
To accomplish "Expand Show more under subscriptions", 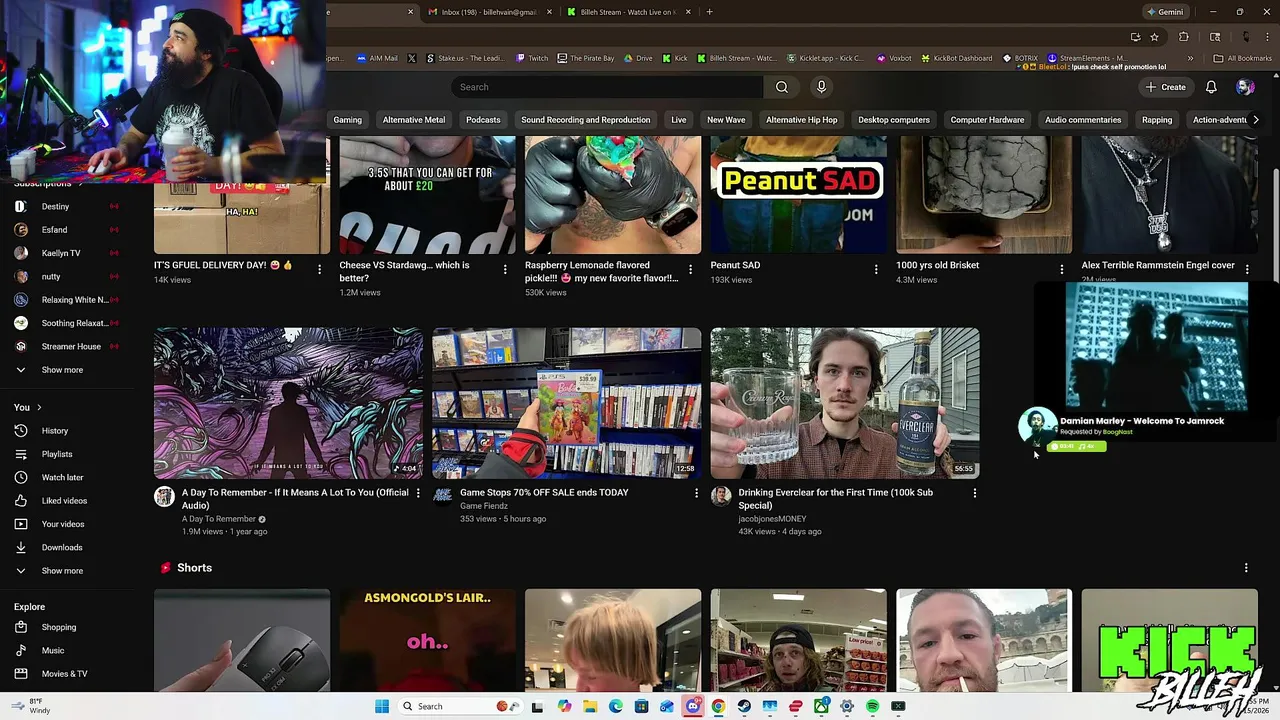I will [66, 370].
